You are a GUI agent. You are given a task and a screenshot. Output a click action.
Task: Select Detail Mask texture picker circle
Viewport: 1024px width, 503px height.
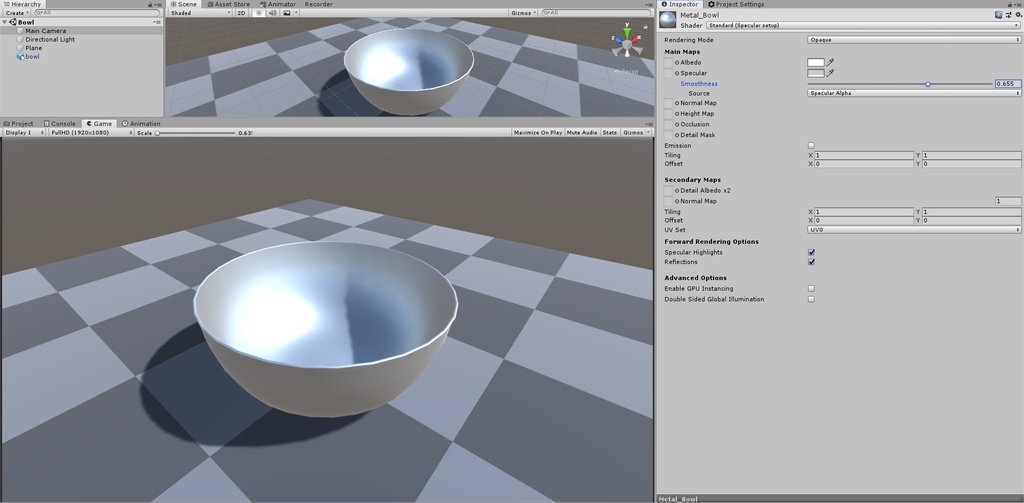tap(677, 135)
